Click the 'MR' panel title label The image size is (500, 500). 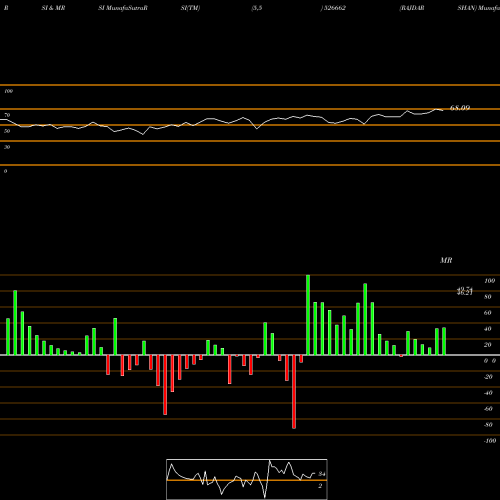tap(446, 260)
